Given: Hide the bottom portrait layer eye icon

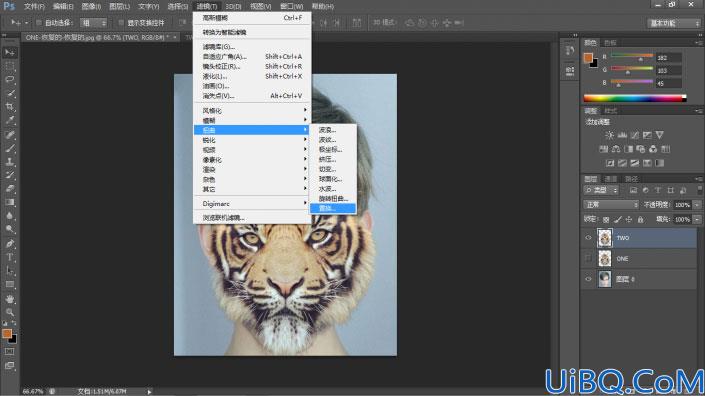Looking at the screenshot, I should [588, 279].
